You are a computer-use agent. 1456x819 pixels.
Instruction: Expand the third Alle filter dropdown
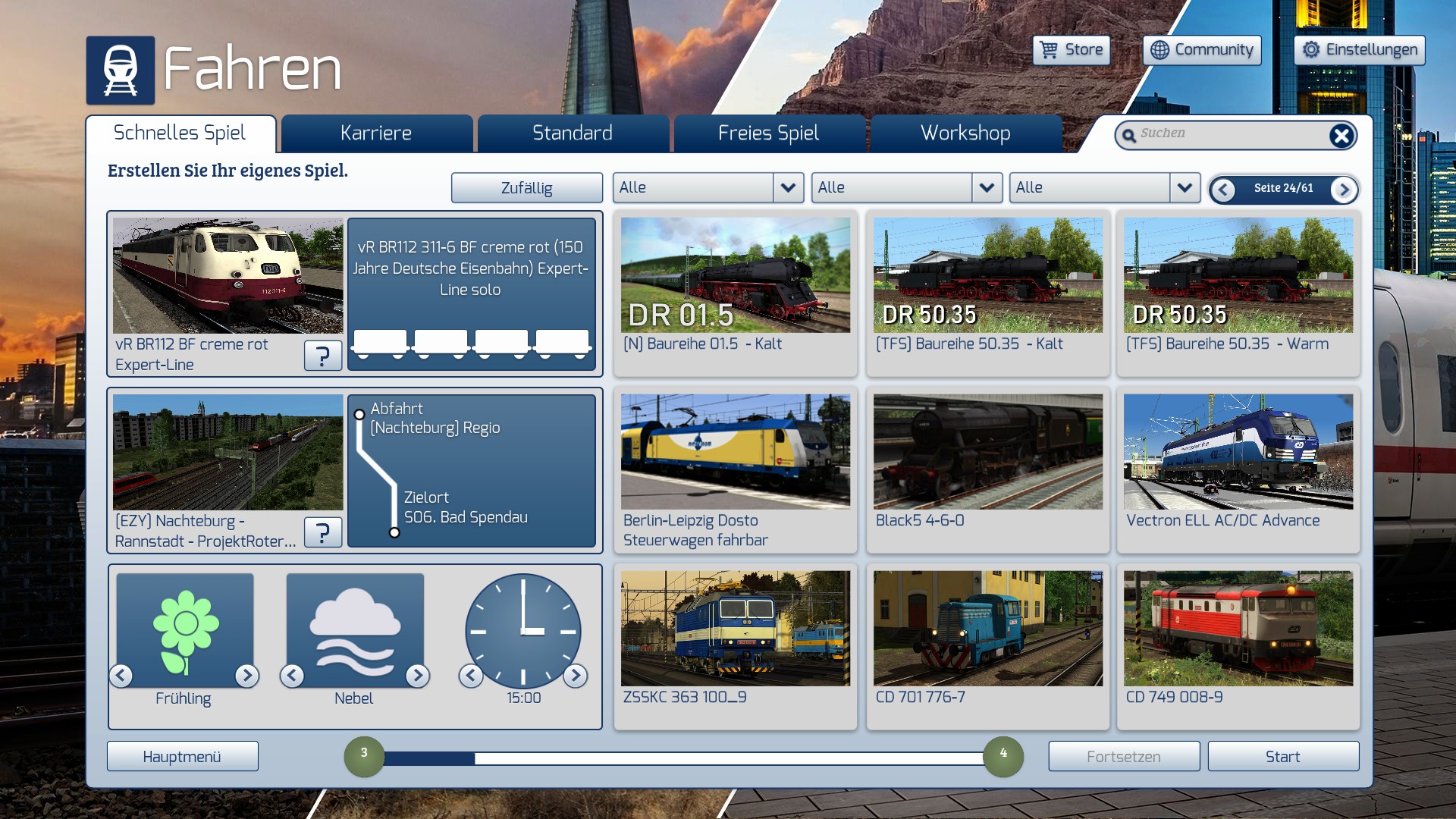[1185, 187]
